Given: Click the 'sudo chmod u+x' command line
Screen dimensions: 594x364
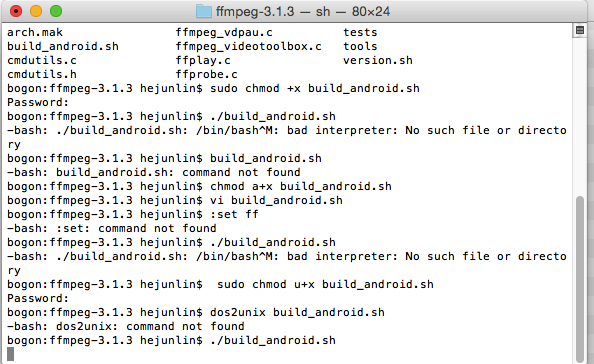Looking at the screenshot, I should [x=220, y=284].
